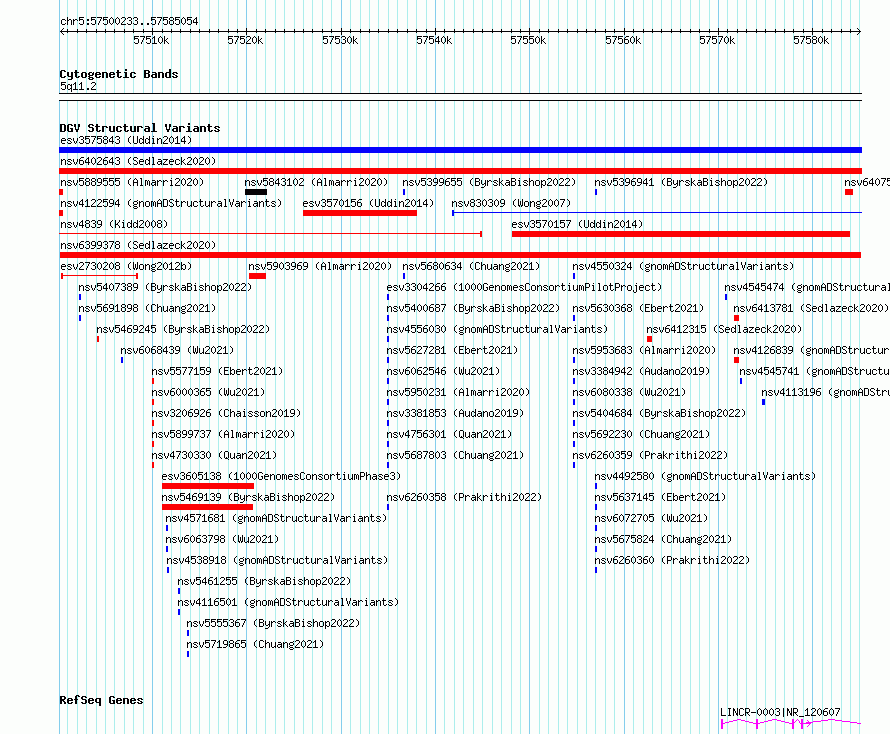Image resolution: width=890 pixels, height=734 pixels.
Task: Open the nsv5719865 (Chuang2021) label
Action: 255,644
